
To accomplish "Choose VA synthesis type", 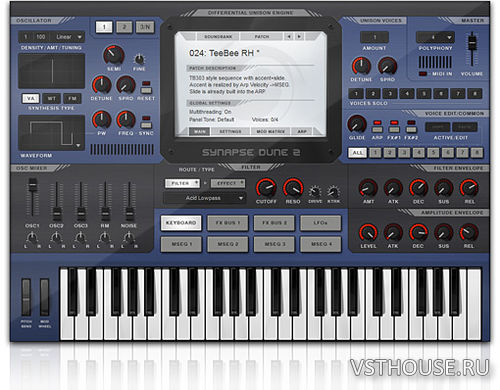I will (x=31, y=99).
